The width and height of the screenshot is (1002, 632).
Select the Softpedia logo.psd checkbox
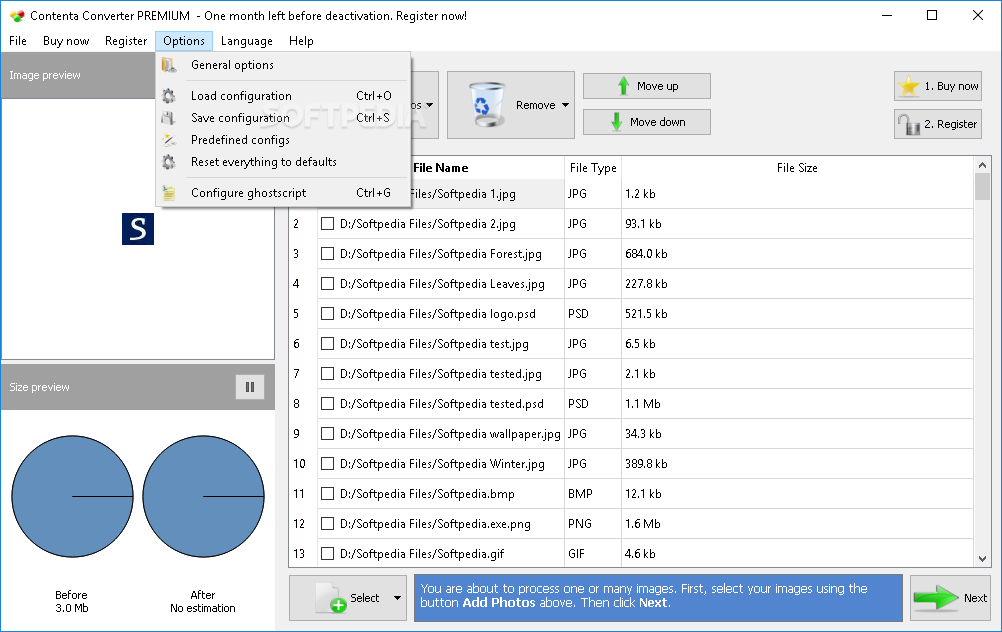(x=327, y=314)
